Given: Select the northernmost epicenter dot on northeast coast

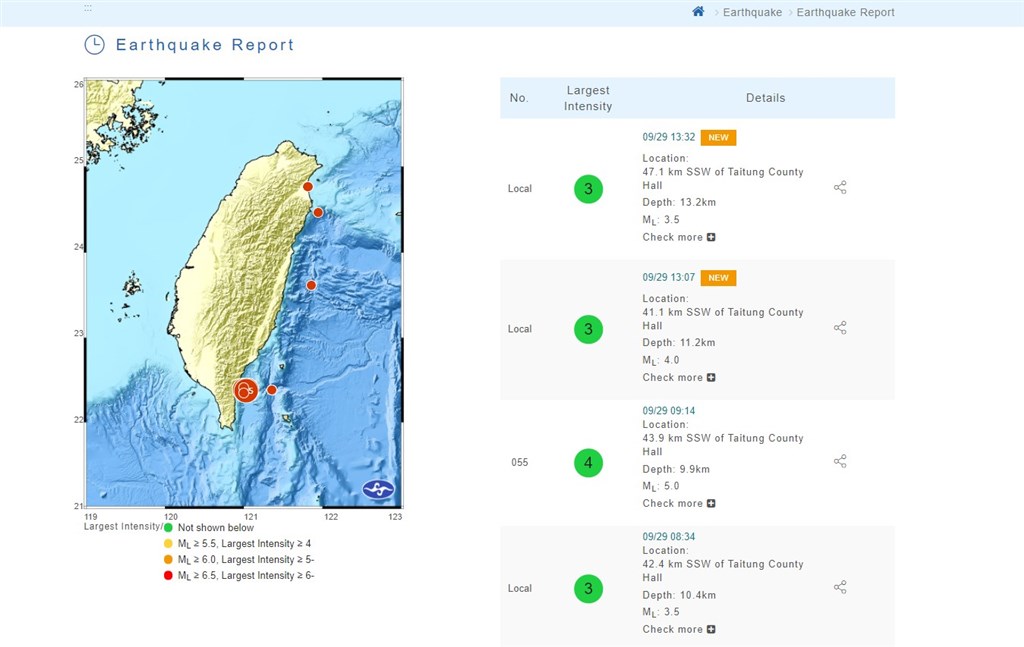Looking at the screenshot, I should click(308, 187).
